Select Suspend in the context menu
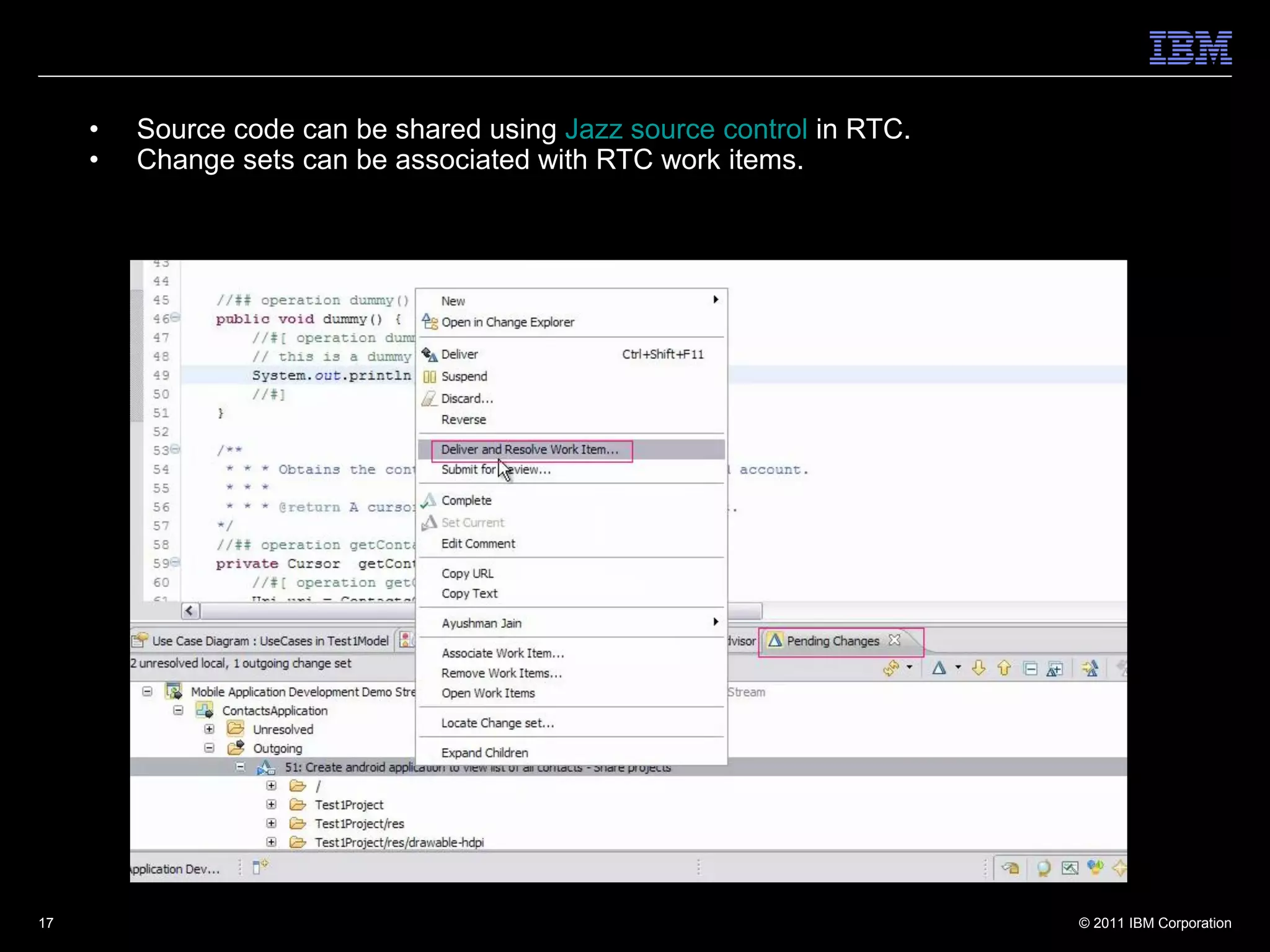1270x952 pixels. pos(571,376)
